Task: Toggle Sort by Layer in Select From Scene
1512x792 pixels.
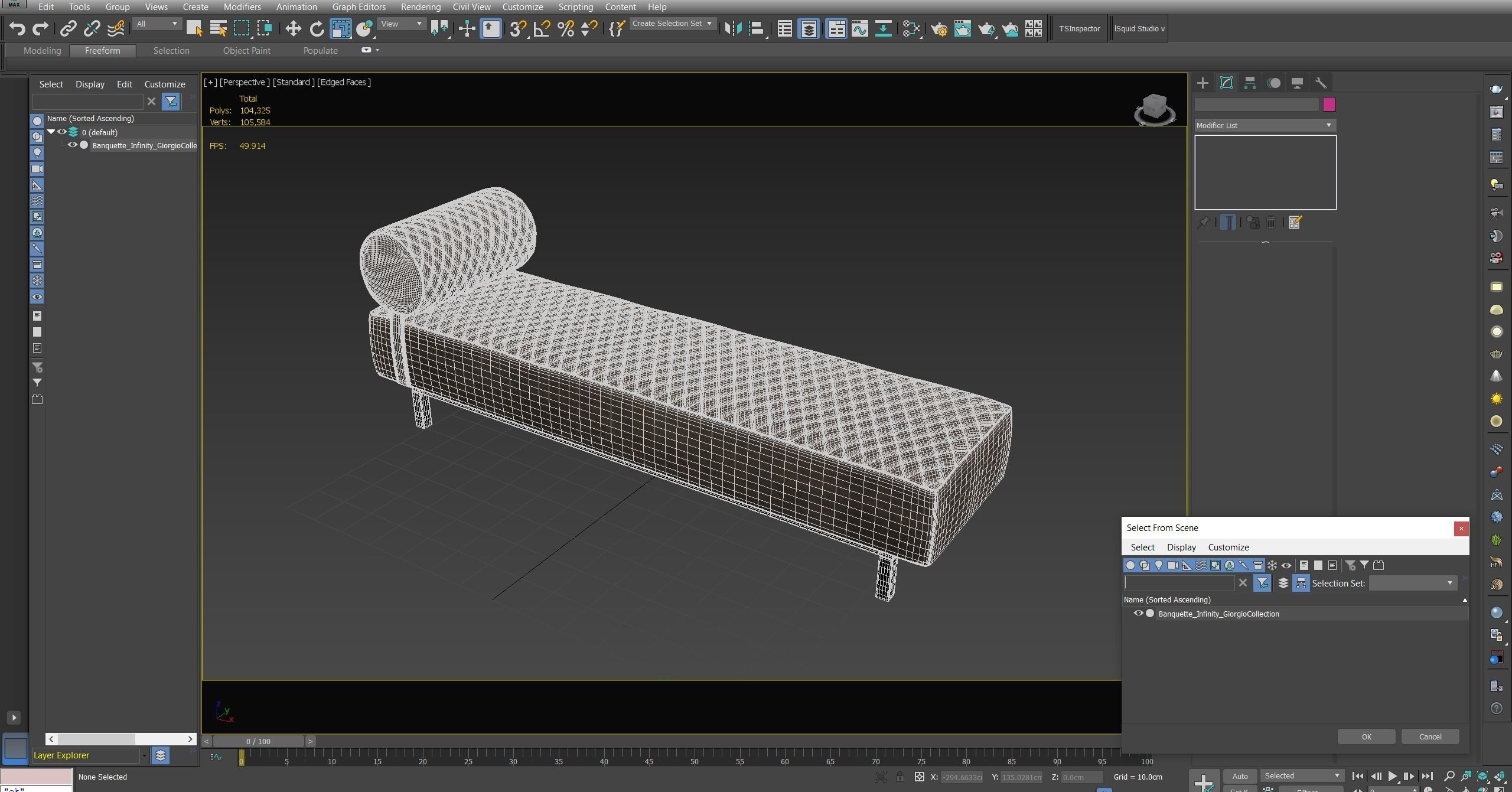Action: [x=1283, y=583]
